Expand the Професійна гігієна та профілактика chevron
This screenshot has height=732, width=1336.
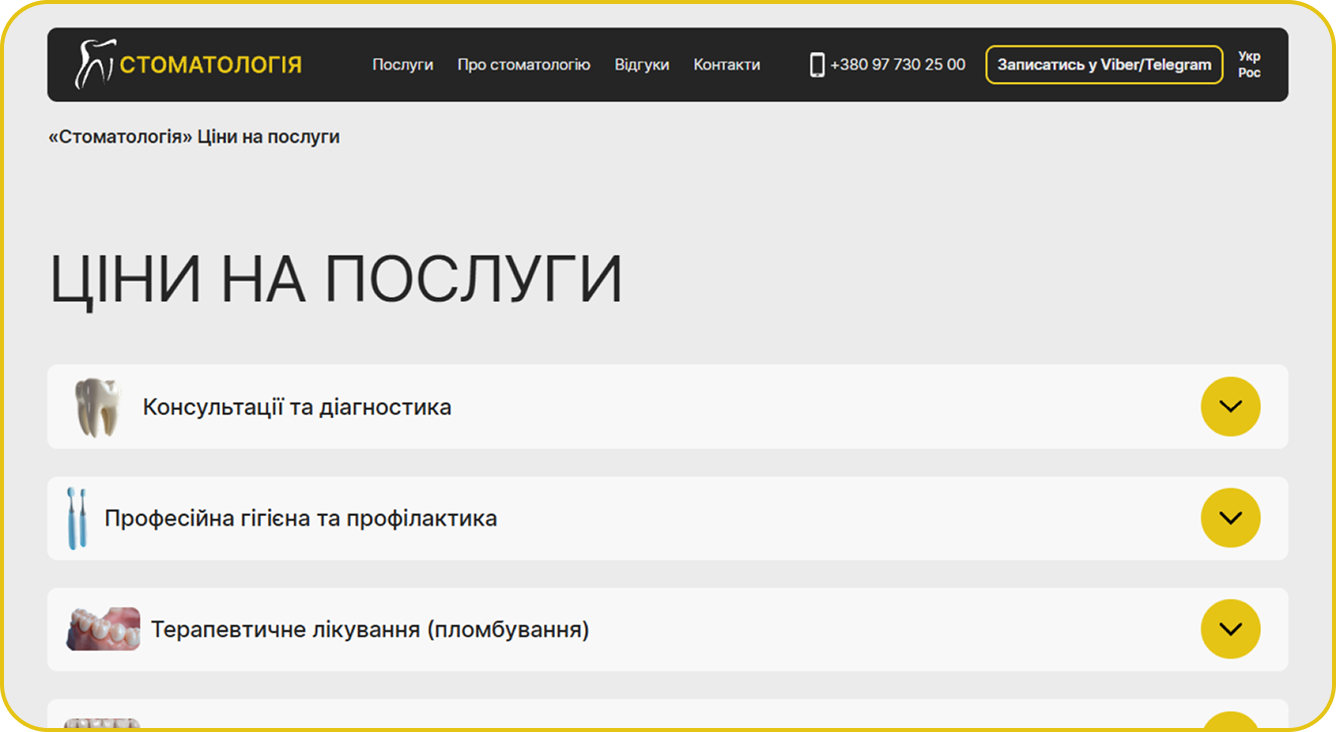[x=1230, y=518]
